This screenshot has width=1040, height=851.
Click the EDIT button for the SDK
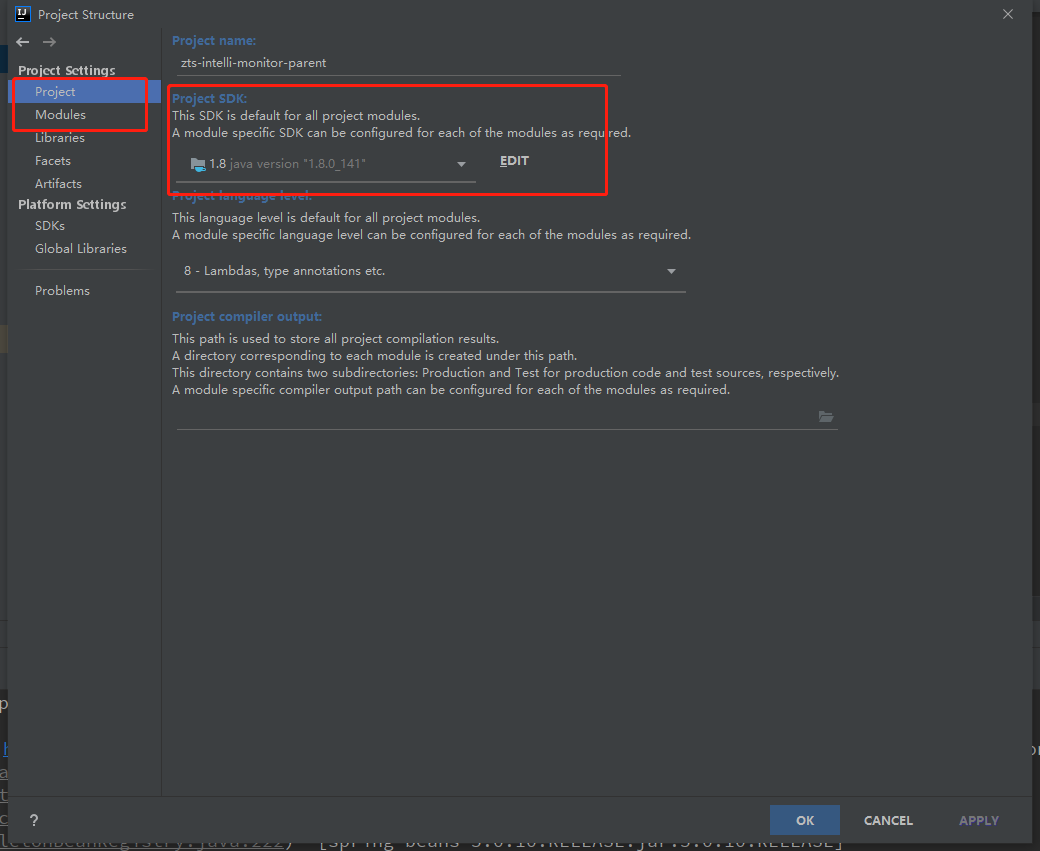[514, 161]
